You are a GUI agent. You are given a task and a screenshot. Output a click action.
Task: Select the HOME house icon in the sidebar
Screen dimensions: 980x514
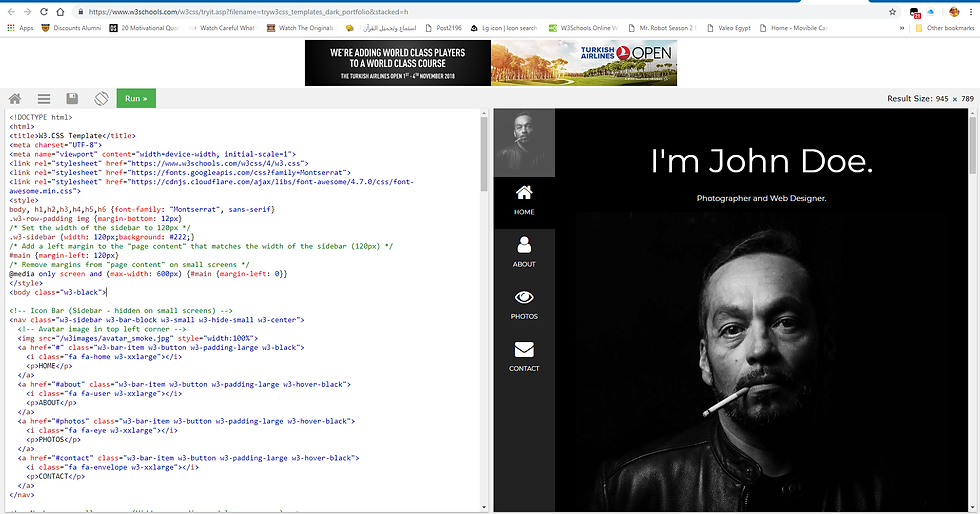[x=524, y=193]
